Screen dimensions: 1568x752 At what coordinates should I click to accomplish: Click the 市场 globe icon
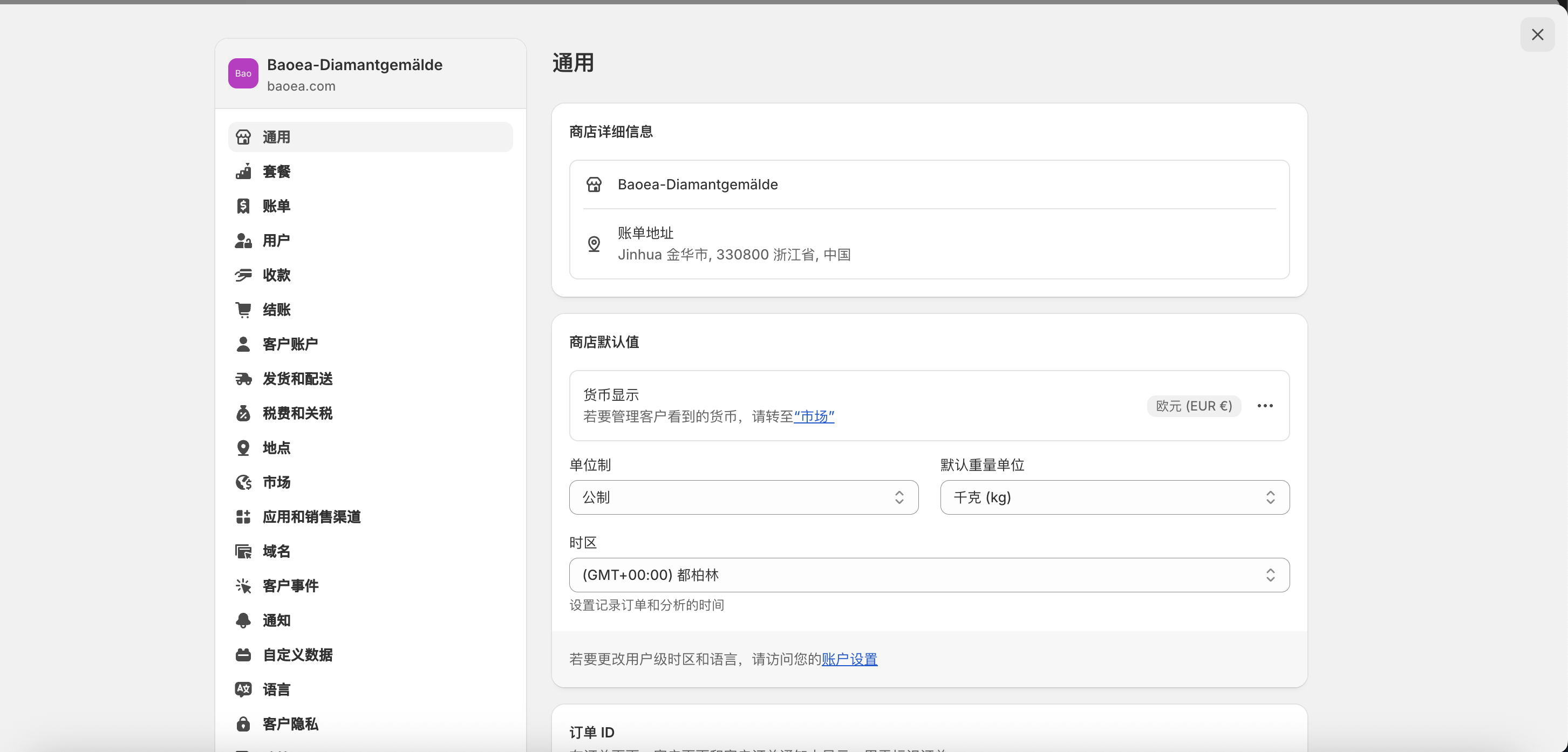(x=243, y=482)
